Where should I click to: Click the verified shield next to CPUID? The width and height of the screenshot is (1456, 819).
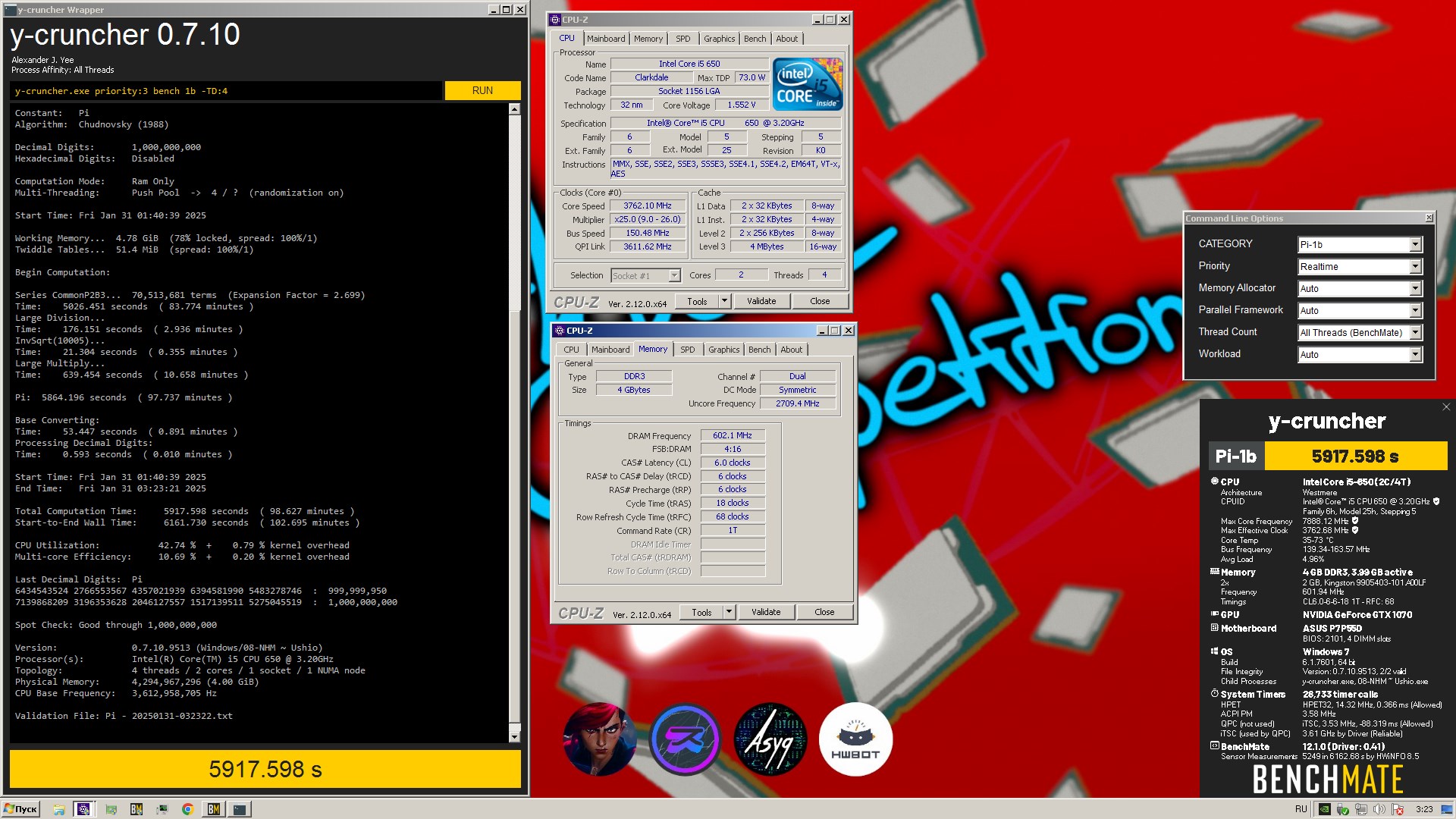(1436, 501)
